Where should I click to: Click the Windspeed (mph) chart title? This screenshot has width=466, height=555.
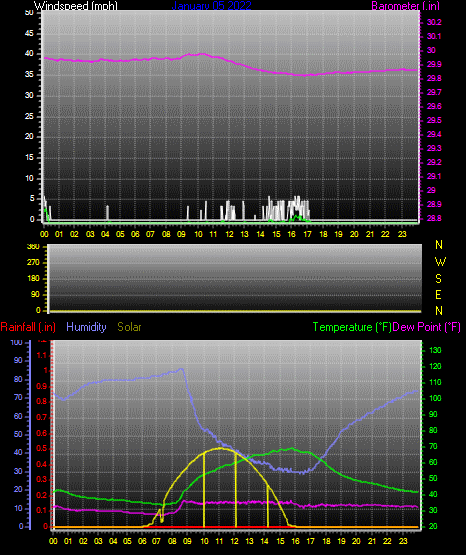point(76,6)
